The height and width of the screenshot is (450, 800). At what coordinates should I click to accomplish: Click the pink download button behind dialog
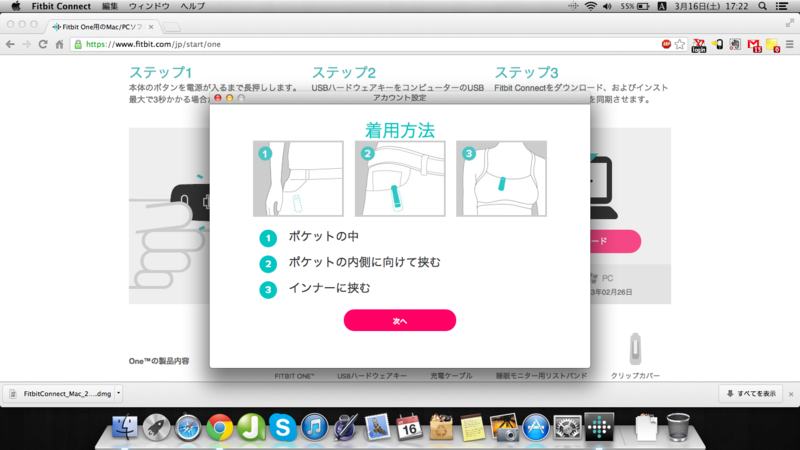point(615,241)
